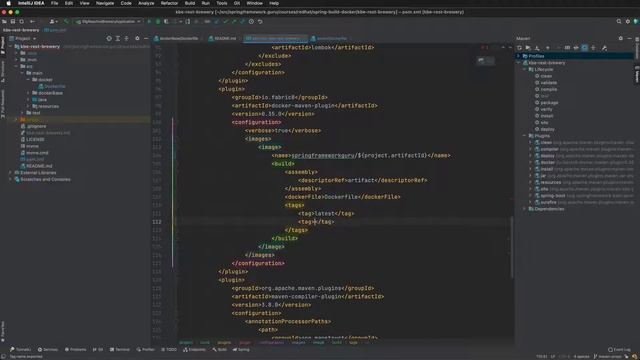Reload All Maven Projects icon
The image size is (640, 360).
[x=520, y=48]
